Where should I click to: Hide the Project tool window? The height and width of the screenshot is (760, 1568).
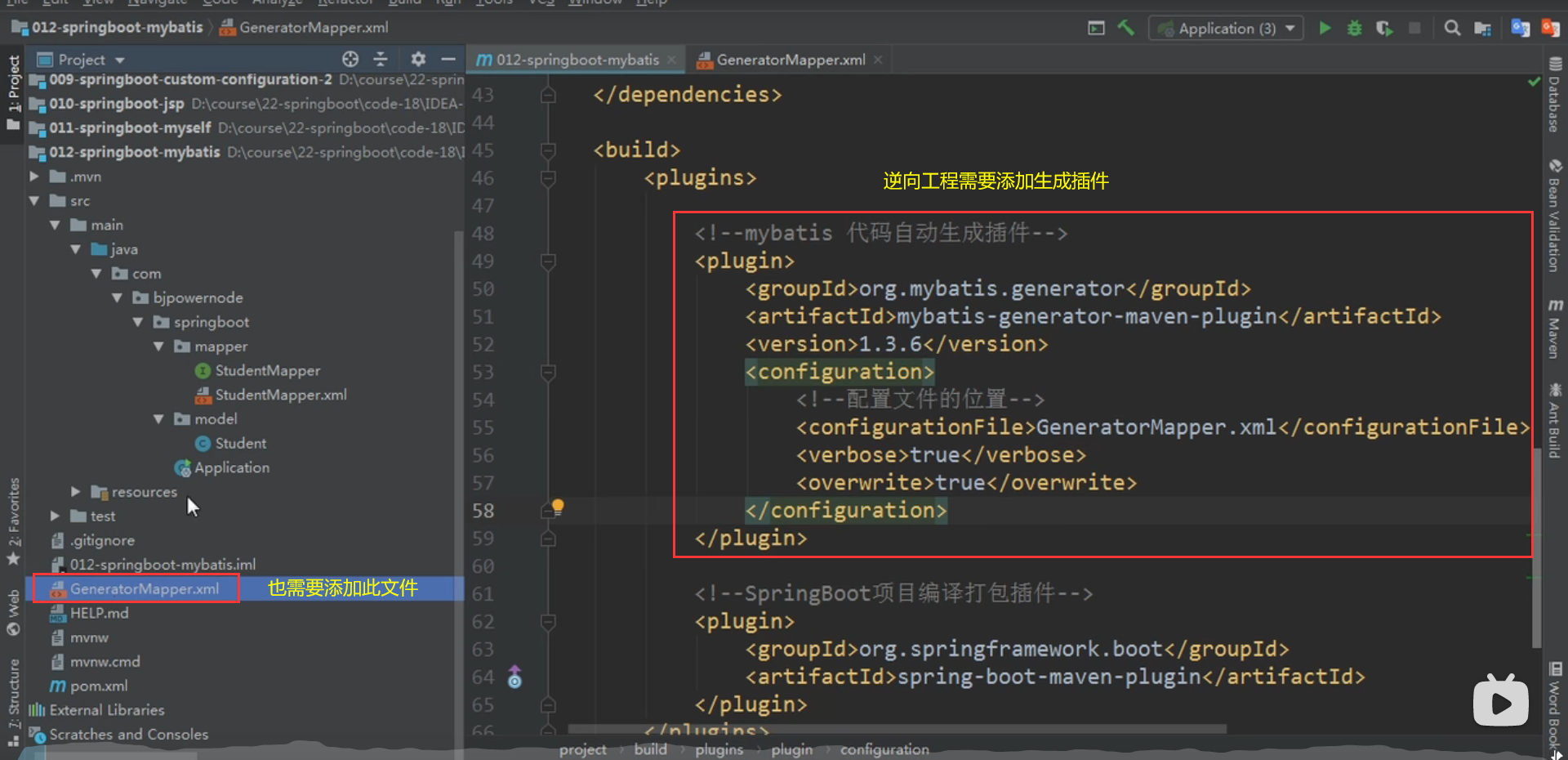pos(448,59)
